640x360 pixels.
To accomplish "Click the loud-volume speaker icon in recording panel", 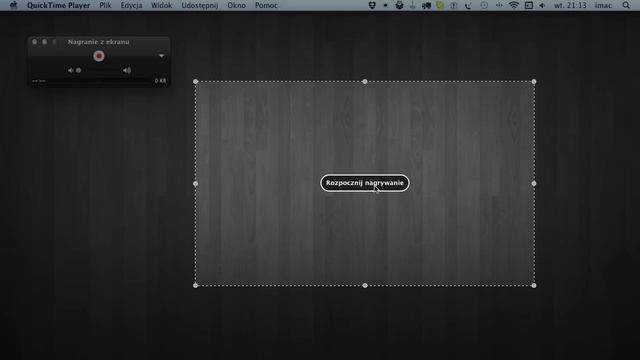I will point(127,70).
